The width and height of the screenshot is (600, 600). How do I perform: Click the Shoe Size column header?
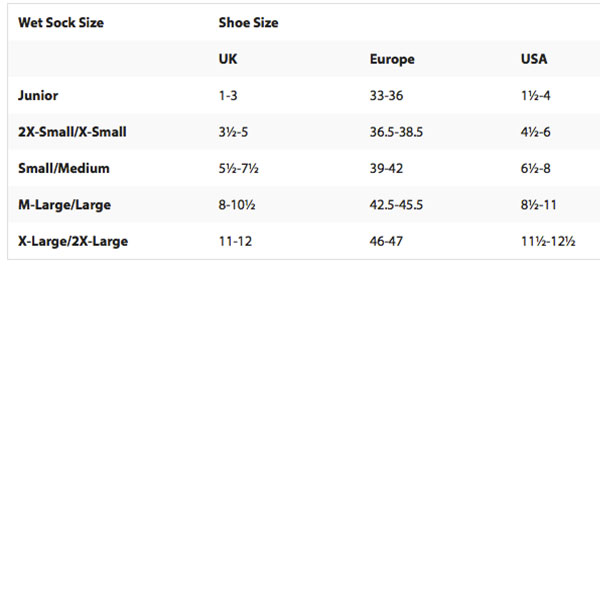point(248,23)
